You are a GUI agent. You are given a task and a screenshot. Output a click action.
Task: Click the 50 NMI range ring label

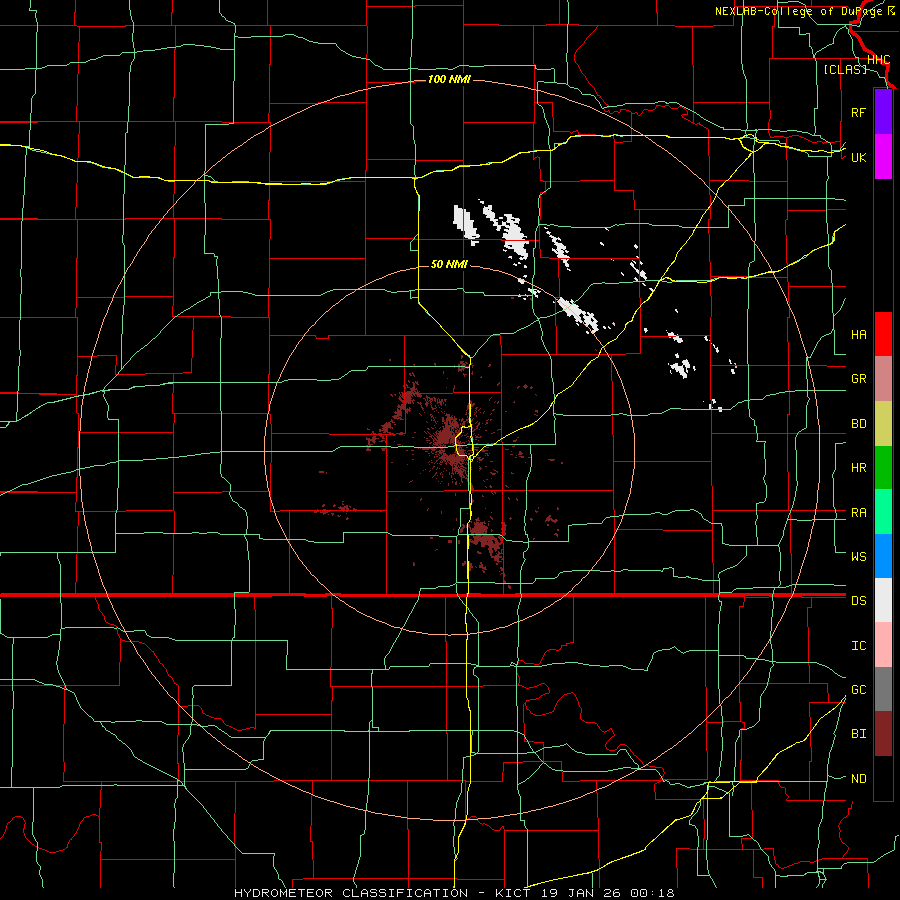[x=449, y=264]
